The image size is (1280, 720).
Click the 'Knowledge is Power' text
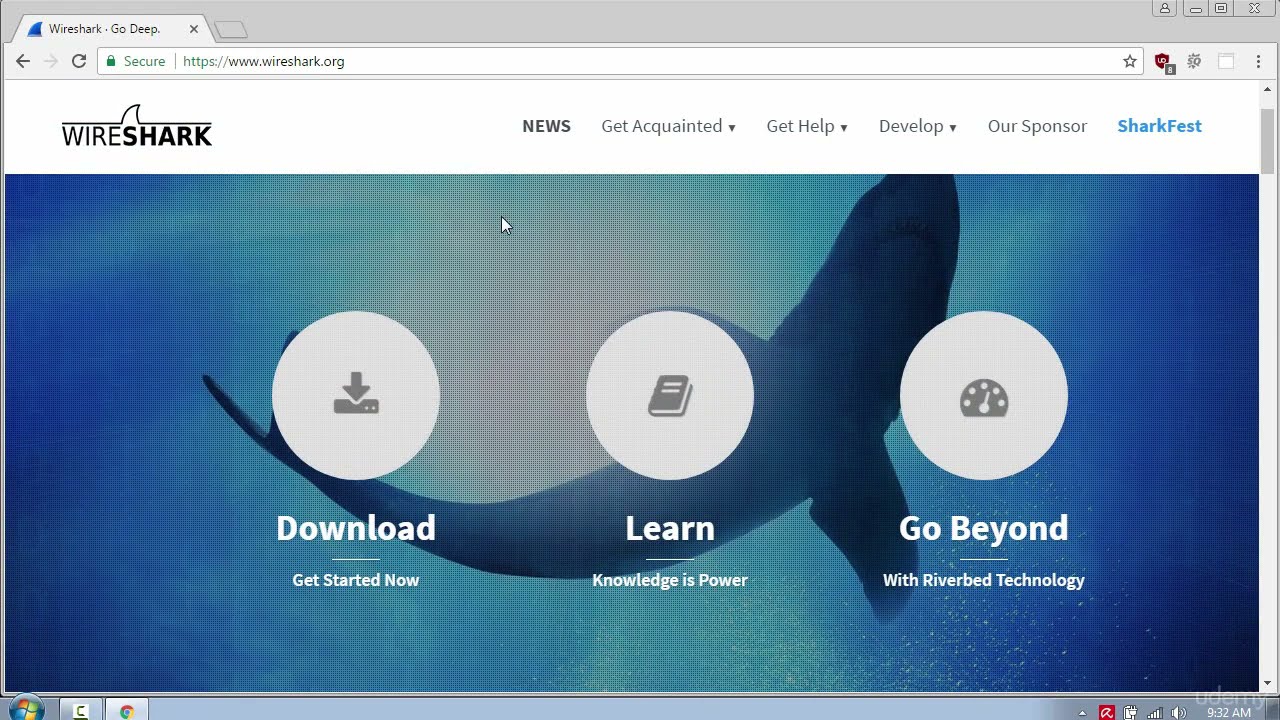[670, 580]
